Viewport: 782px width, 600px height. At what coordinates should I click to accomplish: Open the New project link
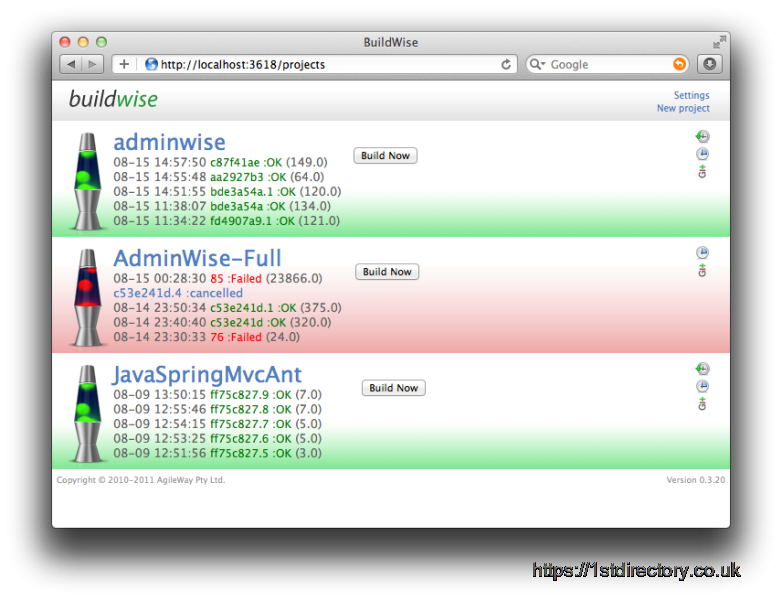pos(683,108)
